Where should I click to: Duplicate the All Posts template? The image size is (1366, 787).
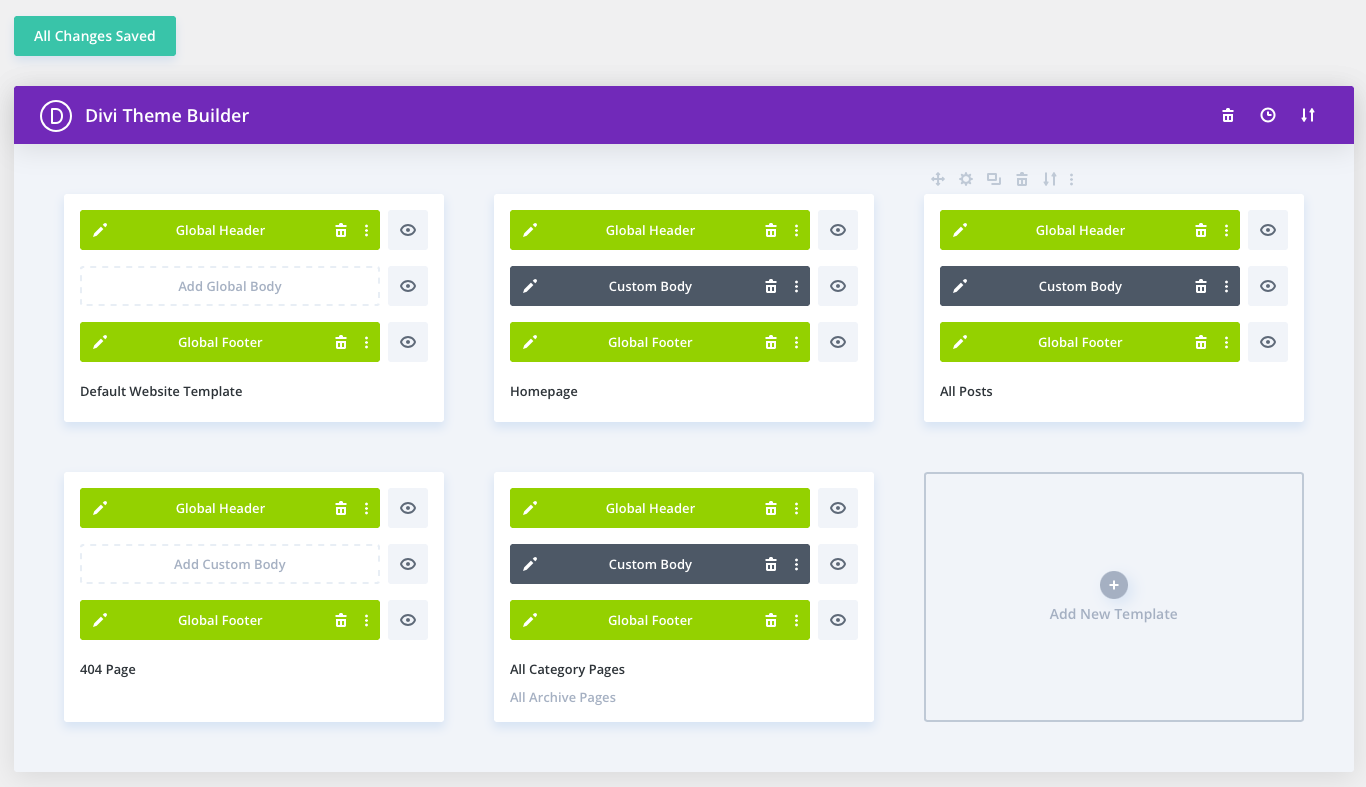pyautogui.click(x=993, y=179)
